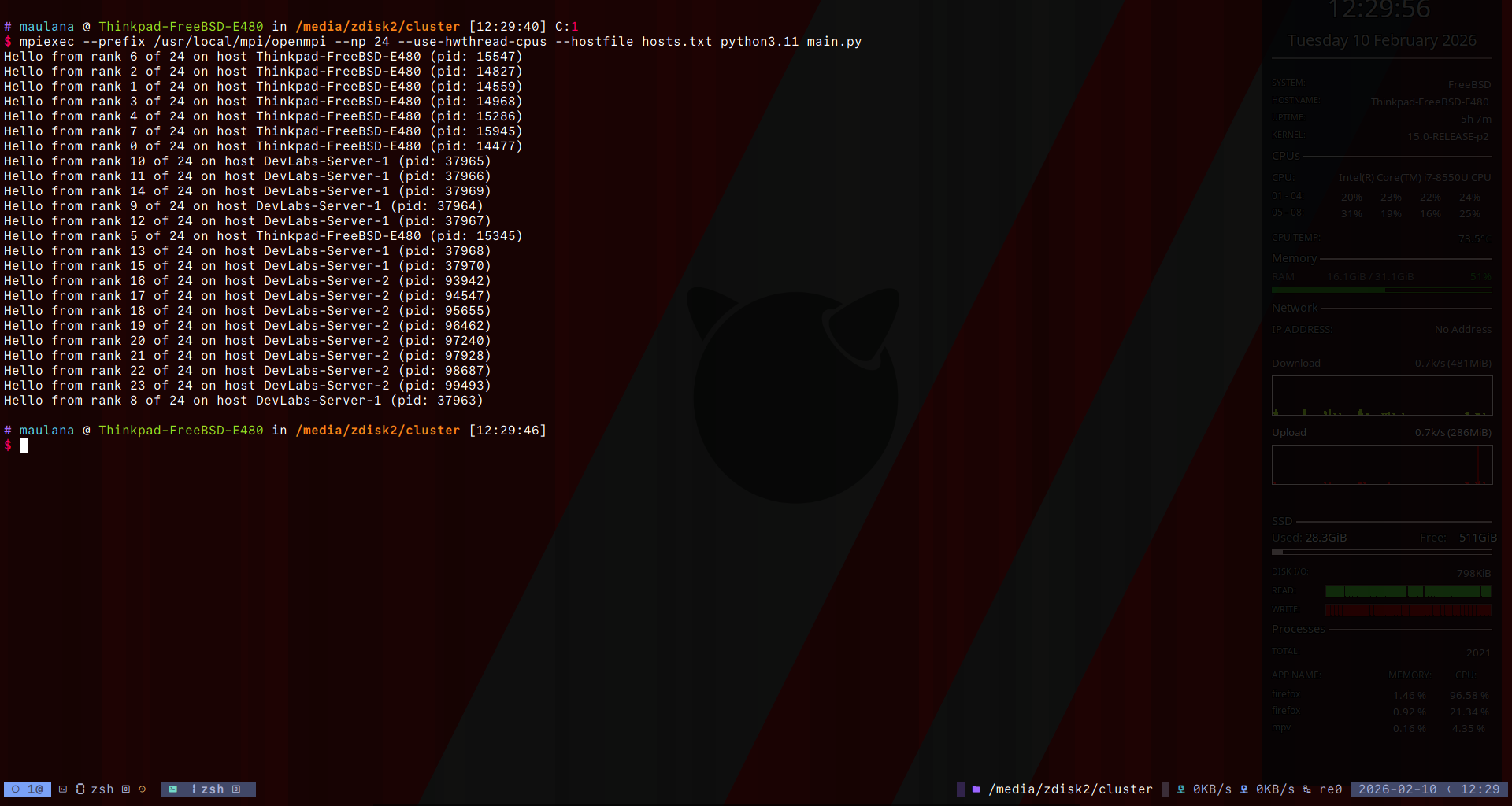Click the teal terminal icon in active tab
This screenshot has height=806, width=1512.
tap(173, 789)
